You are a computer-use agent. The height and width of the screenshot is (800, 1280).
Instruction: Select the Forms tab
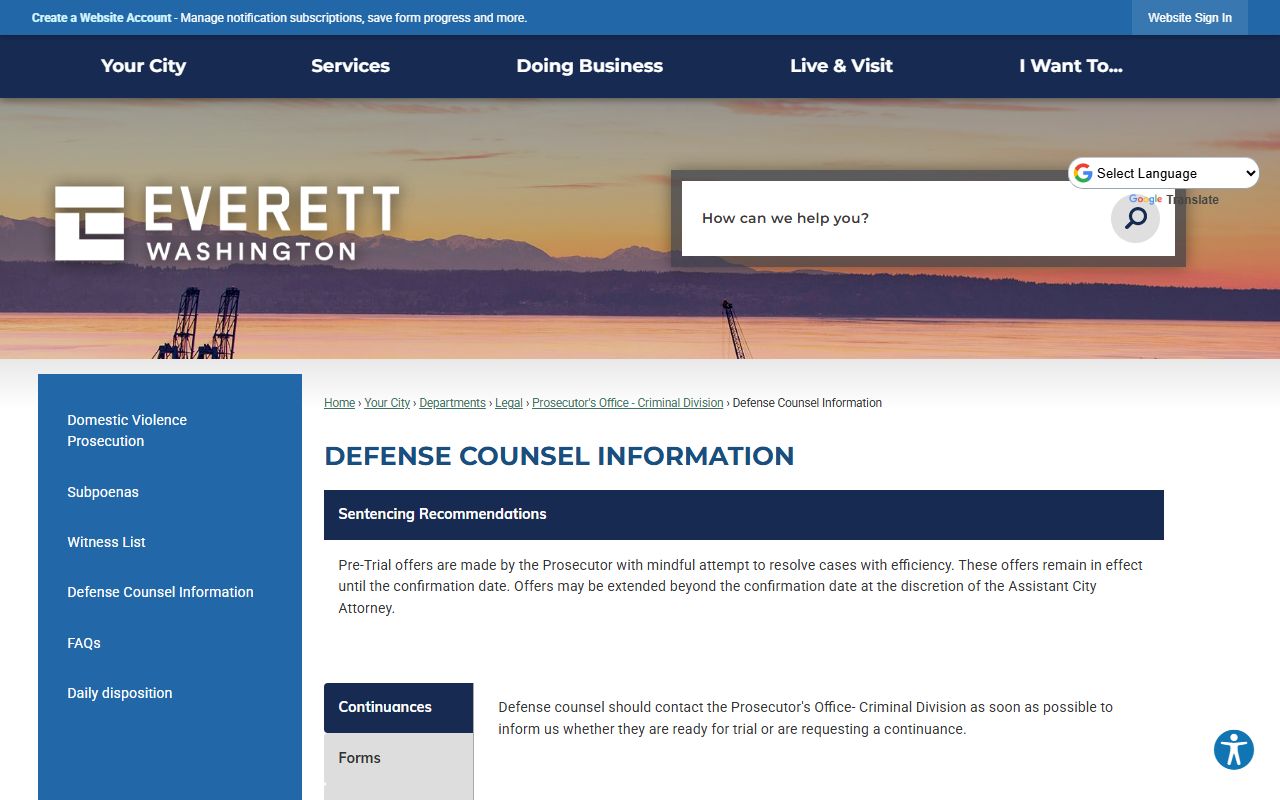[398, 758]
